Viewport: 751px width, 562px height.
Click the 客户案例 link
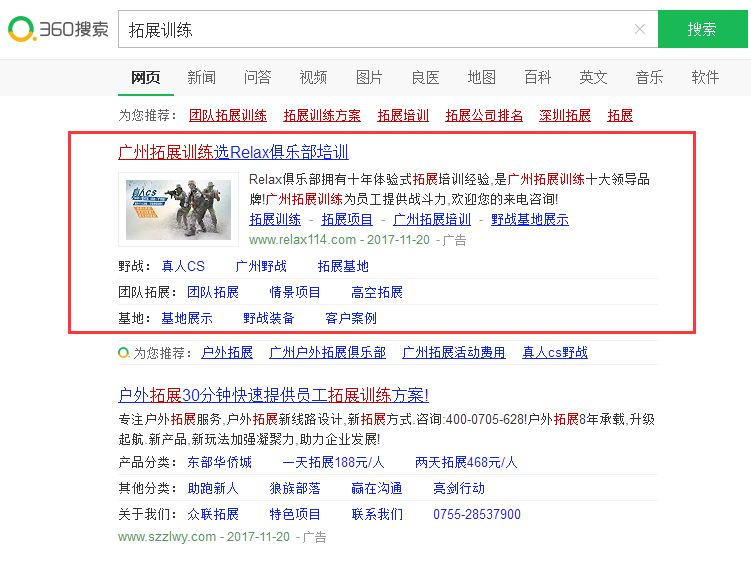[x=351, y=318]
